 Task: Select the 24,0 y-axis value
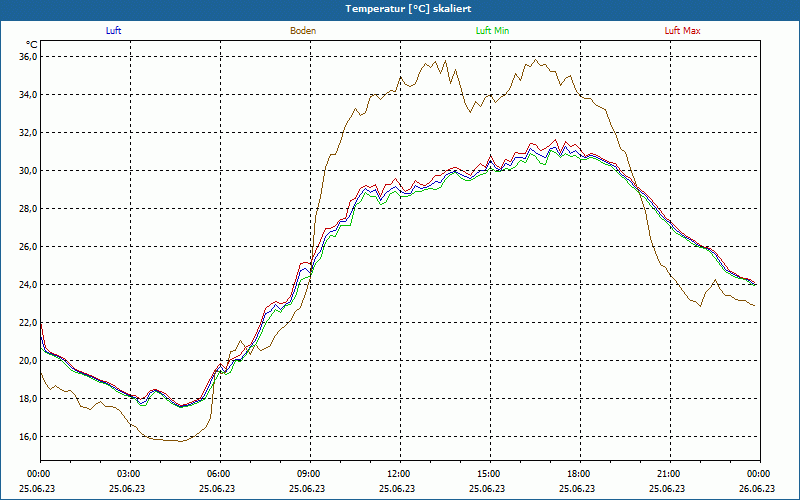[x=29, y=285]
